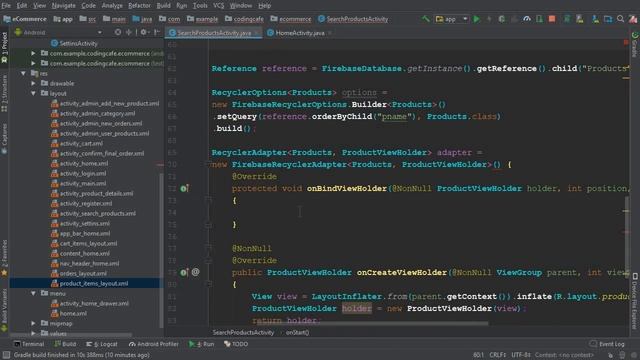
Task: Click the Project panel vertical scrollbar
Action: (161, 250)
